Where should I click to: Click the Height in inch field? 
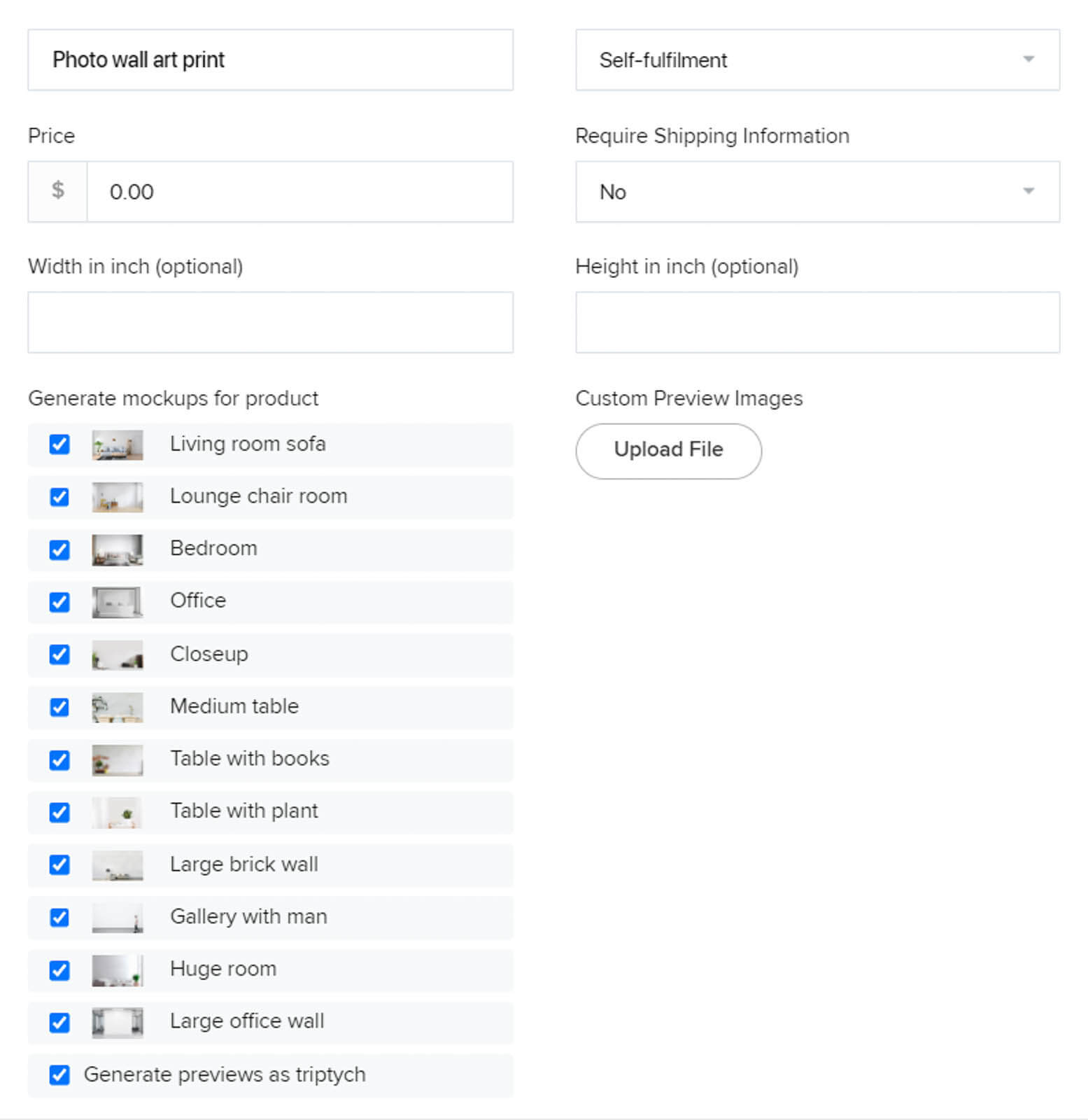point(817,323)
